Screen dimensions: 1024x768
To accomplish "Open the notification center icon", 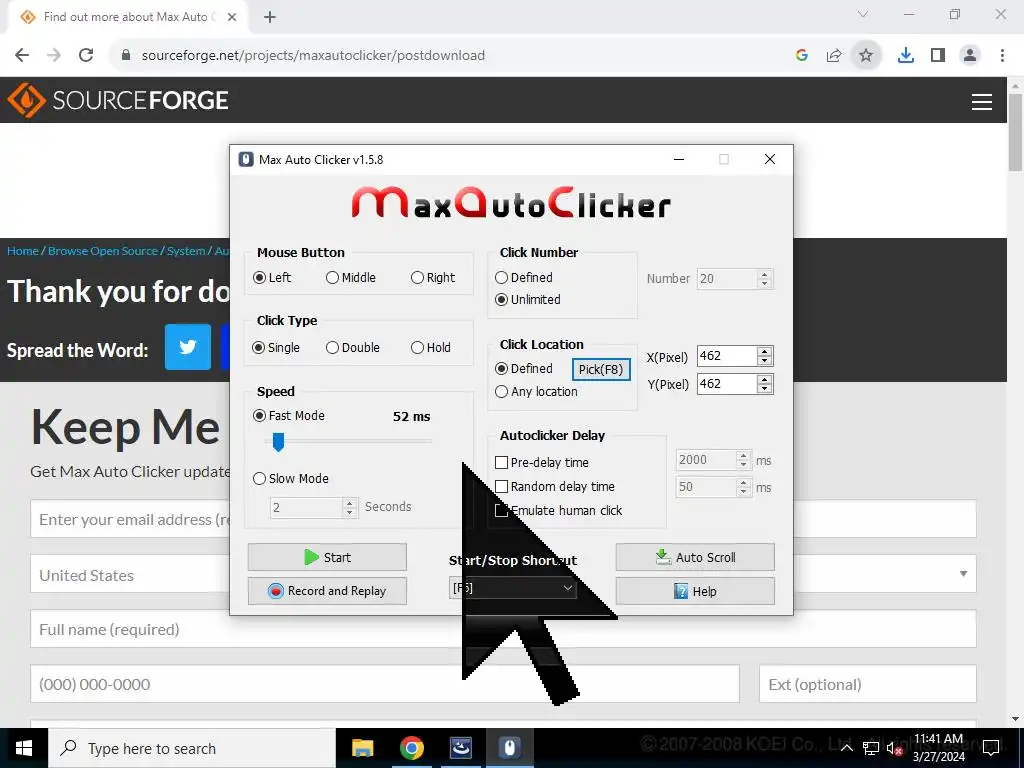I will tap(991, 748).
